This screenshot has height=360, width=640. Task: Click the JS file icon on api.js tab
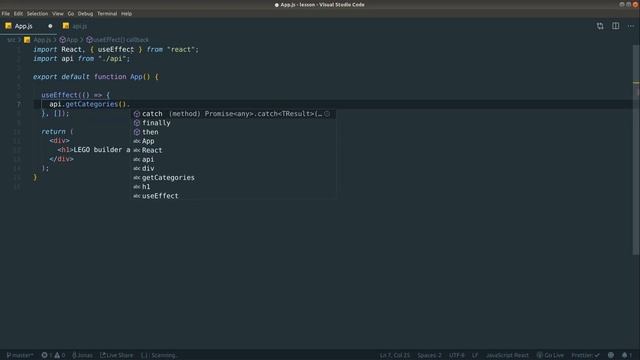(x=66, y=26)
